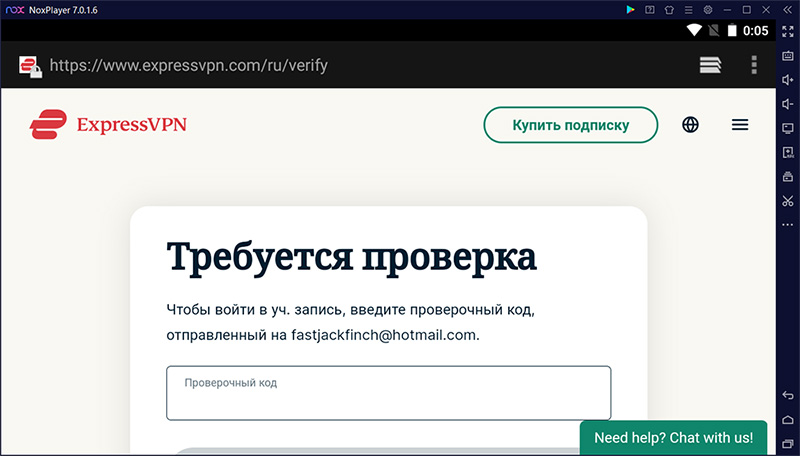Minimize the NoxPlayer window
This screenshot has width=800, height=456.
coord(728,10)
